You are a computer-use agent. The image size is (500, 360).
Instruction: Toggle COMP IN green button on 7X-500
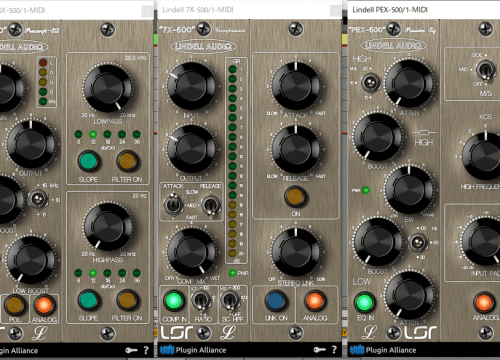[173, 301]
